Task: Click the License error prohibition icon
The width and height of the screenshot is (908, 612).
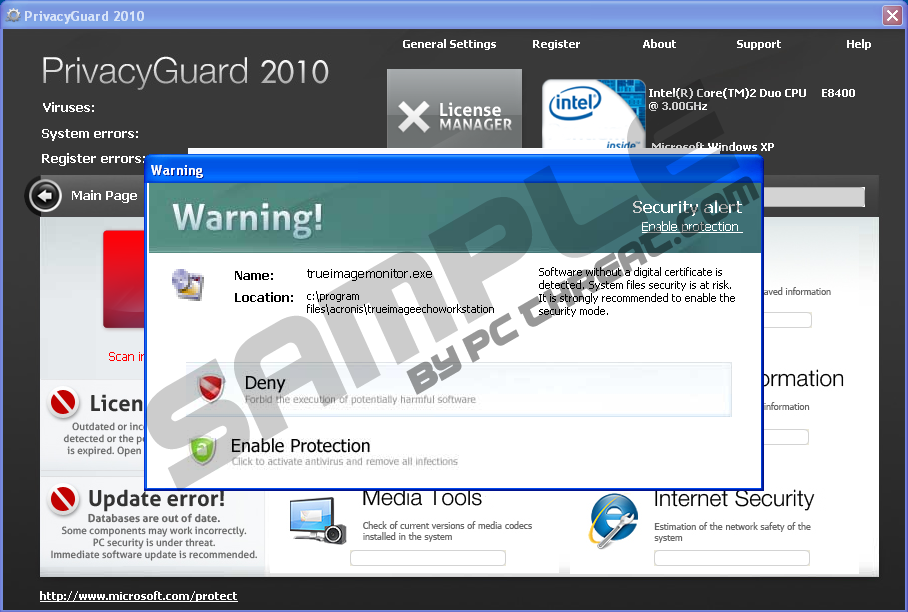Action: [x=63, y=402]
